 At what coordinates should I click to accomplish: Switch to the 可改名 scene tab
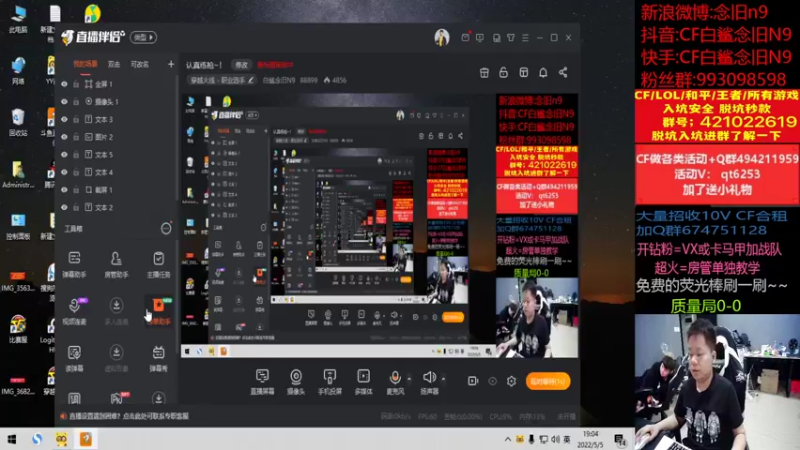[x=139, y=64]
